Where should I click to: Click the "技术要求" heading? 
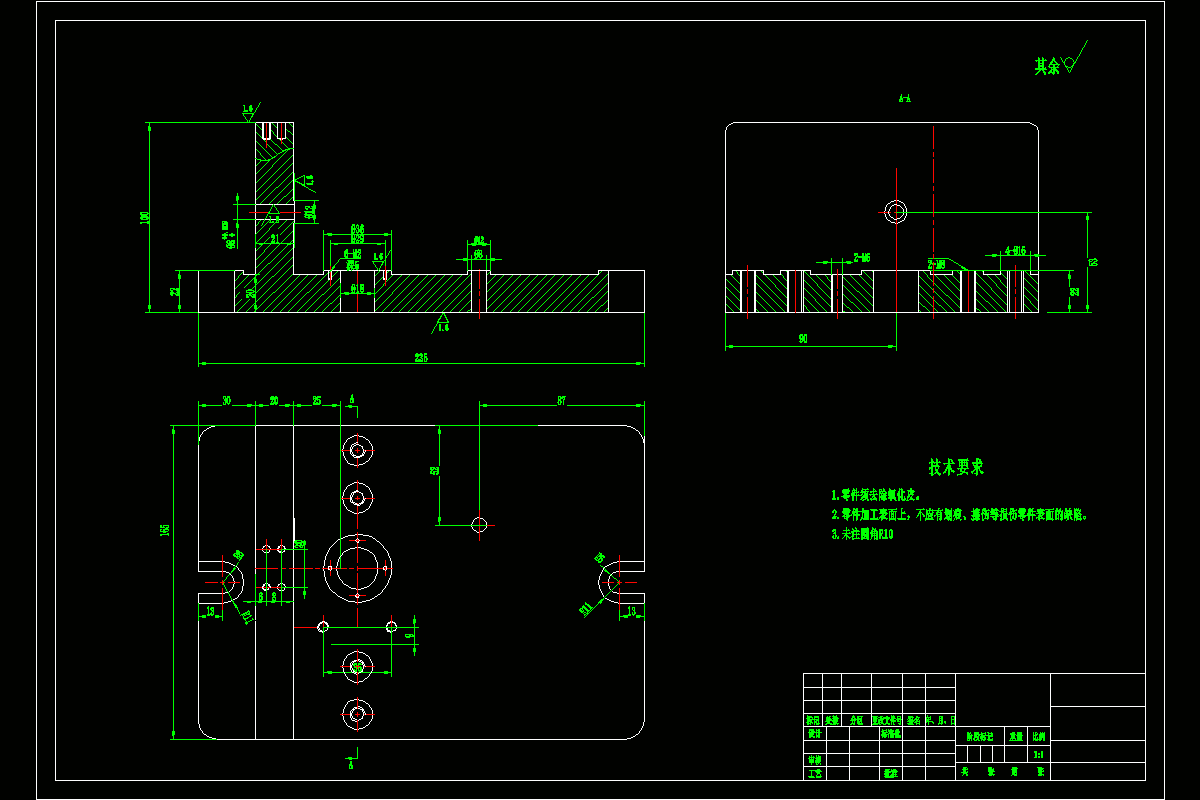[956, 467]
